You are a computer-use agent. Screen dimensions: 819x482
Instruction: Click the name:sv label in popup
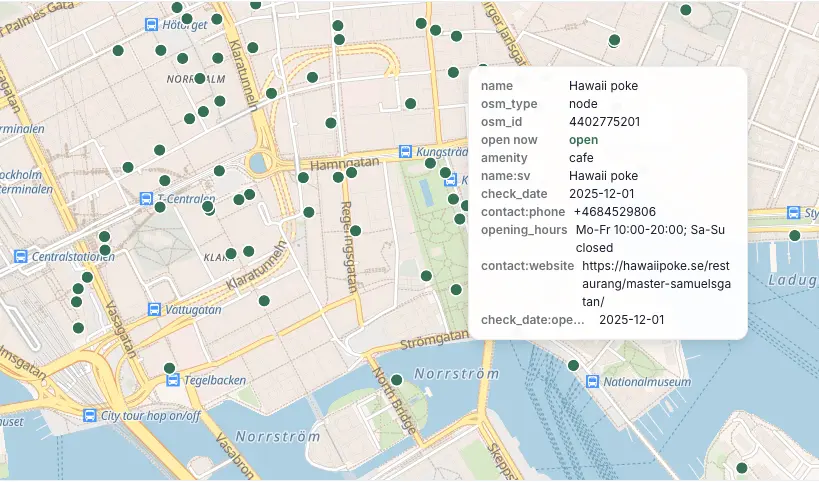(x=505, y=176)
